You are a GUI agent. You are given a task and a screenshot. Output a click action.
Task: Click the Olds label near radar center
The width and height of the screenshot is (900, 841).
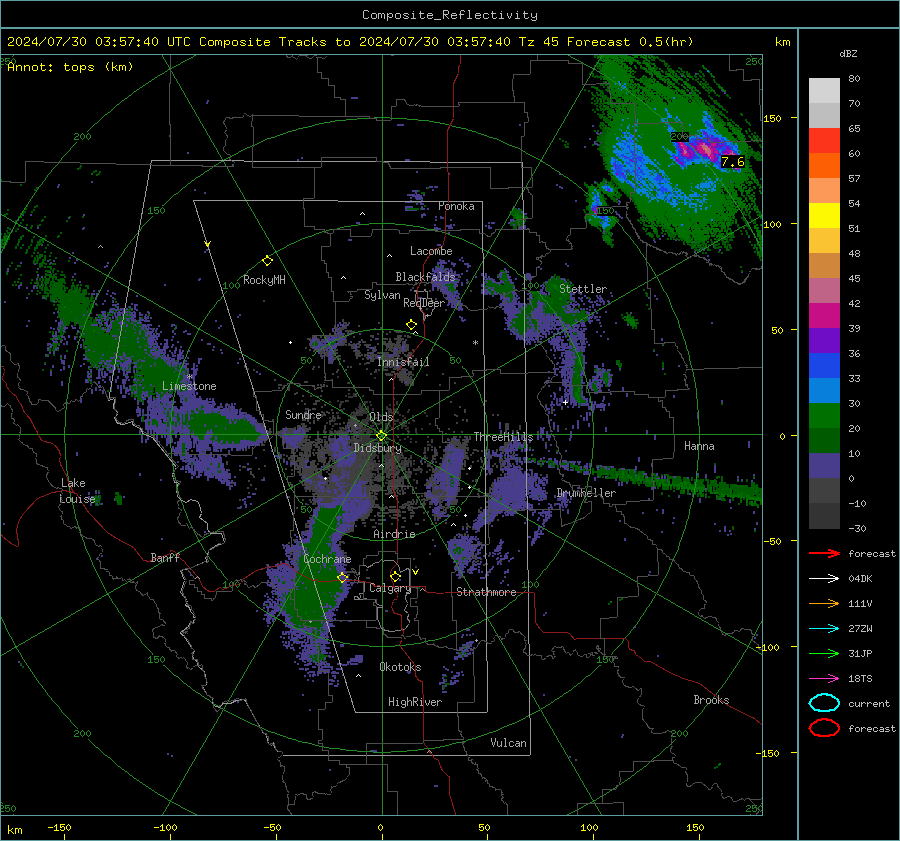381,417
